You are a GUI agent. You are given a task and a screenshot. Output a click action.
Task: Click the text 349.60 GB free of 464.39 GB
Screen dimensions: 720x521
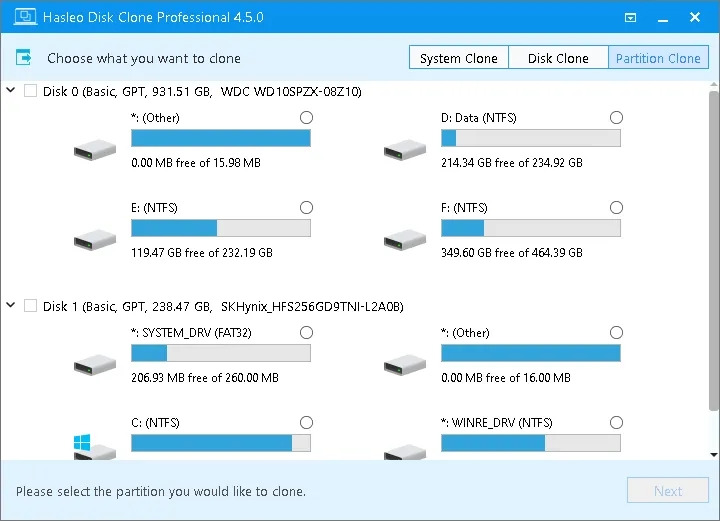[512, 252]
